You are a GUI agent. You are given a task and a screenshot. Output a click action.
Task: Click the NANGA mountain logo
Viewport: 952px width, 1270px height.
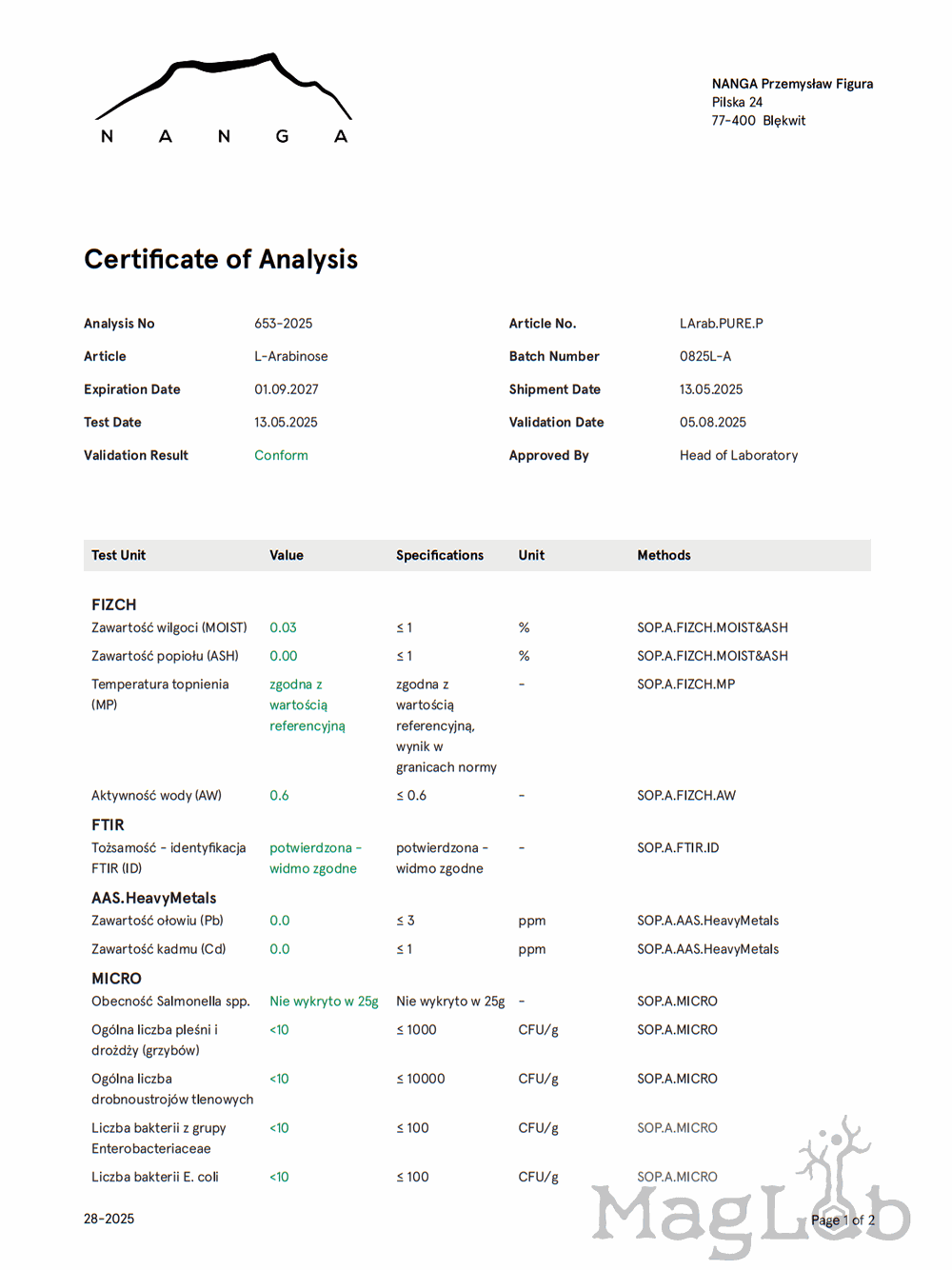tap(224, 99)
